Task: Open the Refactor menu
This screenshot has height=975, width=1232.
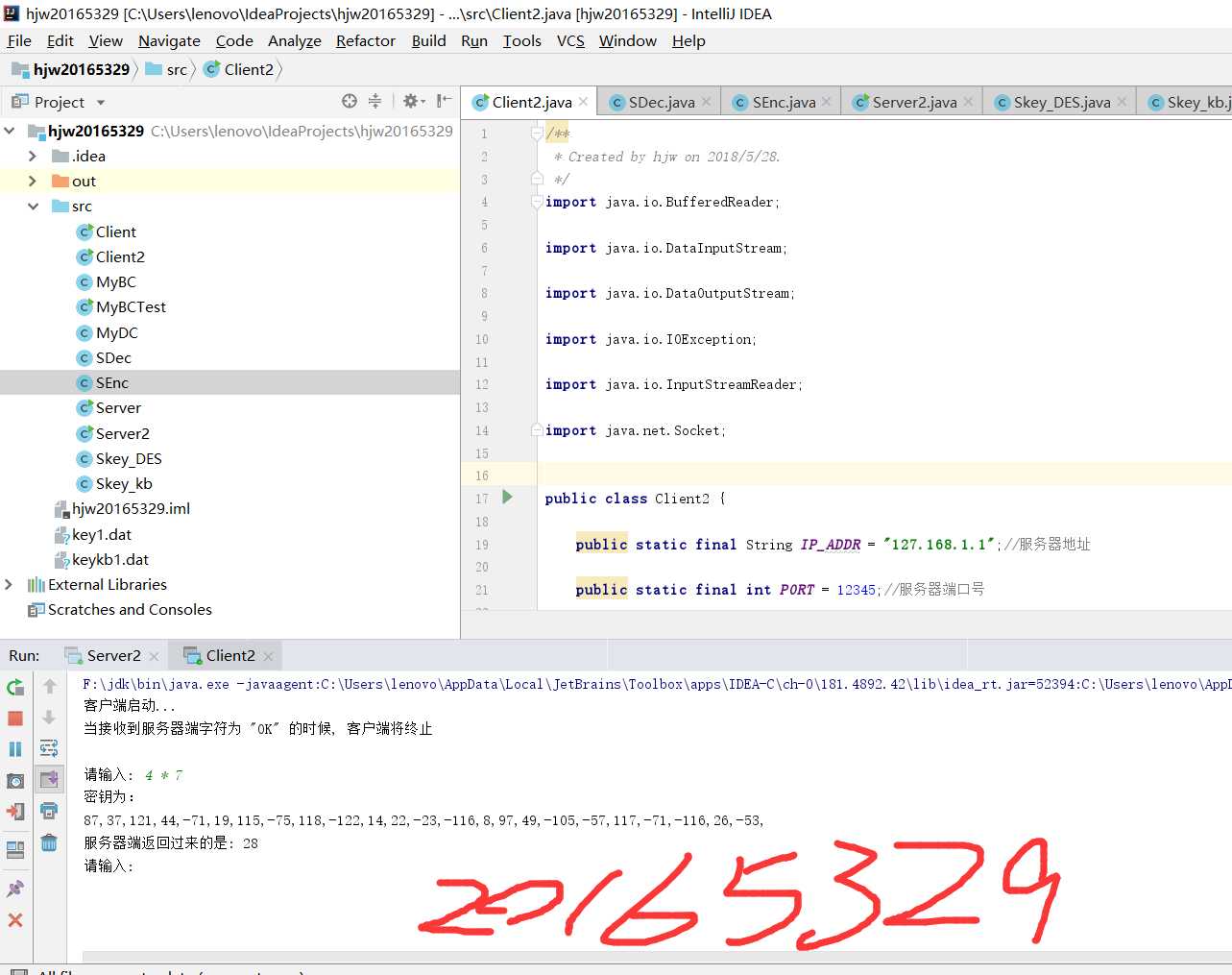Action: click(366, 40)
